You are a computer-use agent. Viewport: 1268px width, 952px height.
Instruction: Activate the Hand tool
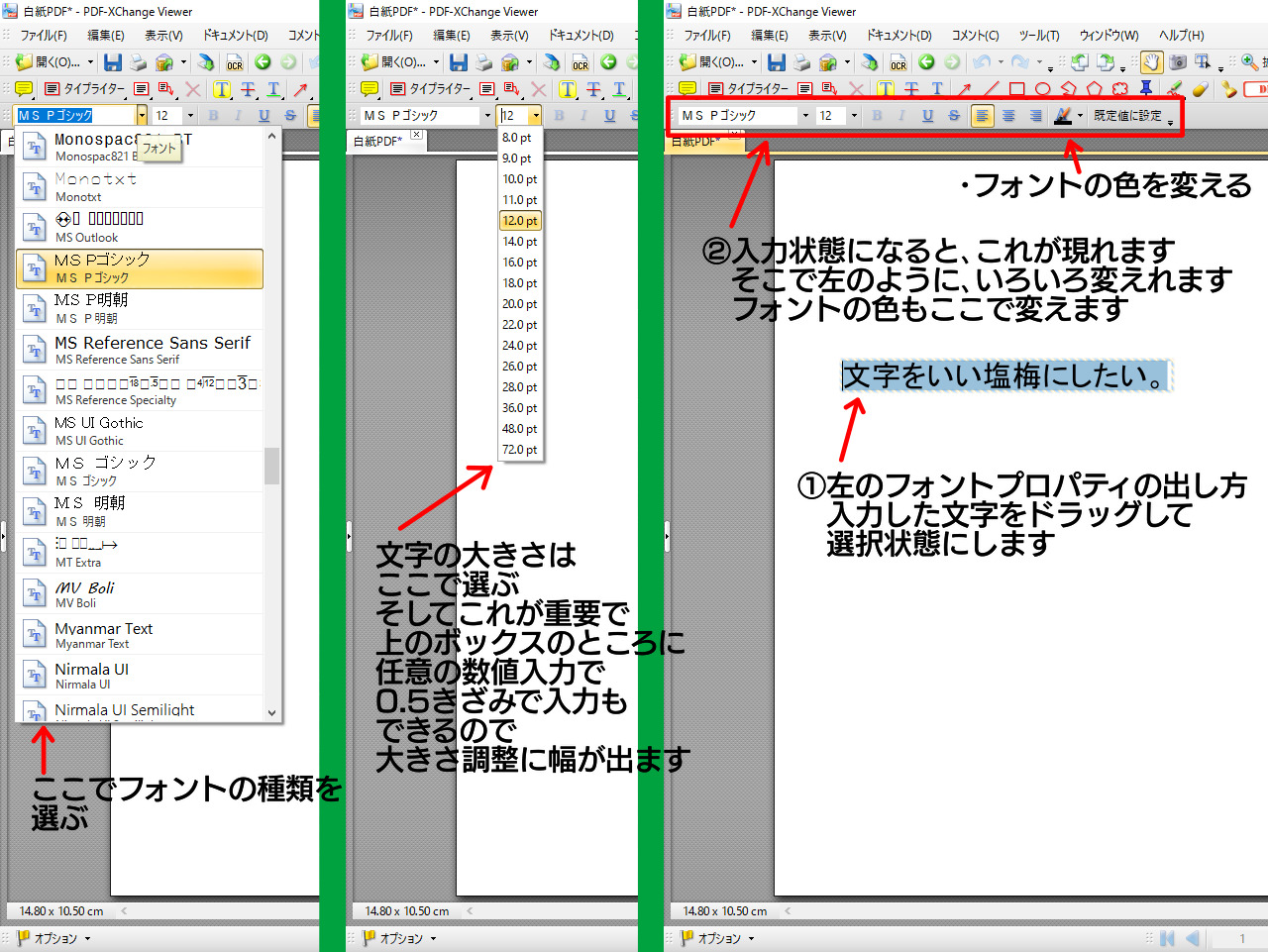1151,62
